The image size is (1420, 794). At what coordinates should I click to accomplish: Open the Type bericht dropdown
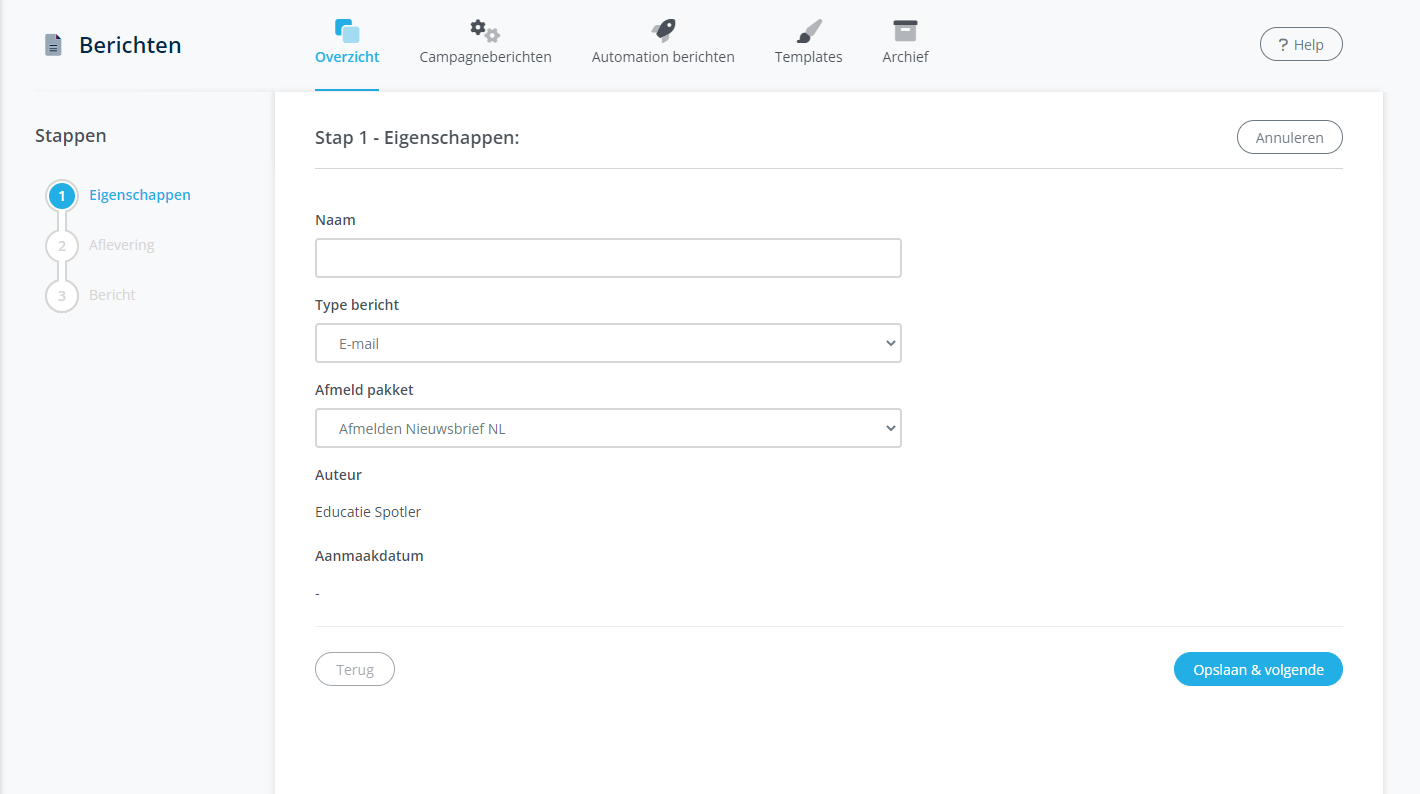click(608, 343)
